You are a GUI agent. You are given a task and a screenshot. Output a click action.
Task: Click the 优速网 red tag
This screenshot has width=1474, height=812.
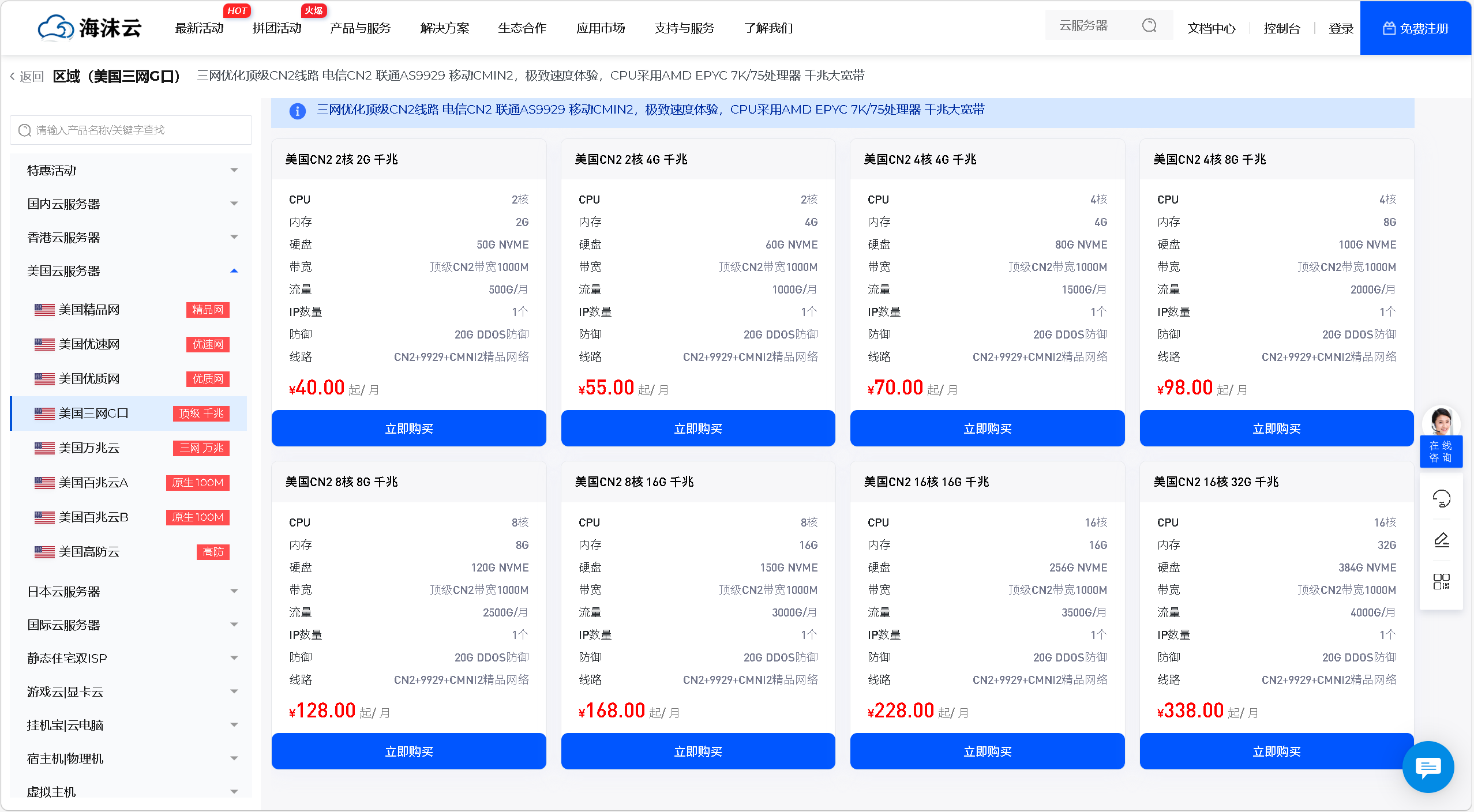click(208, 344)
